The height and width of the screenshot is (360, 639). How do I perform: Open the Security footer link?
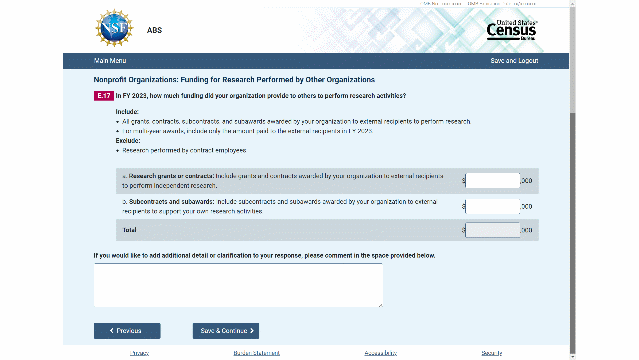(x=492, y=353)
